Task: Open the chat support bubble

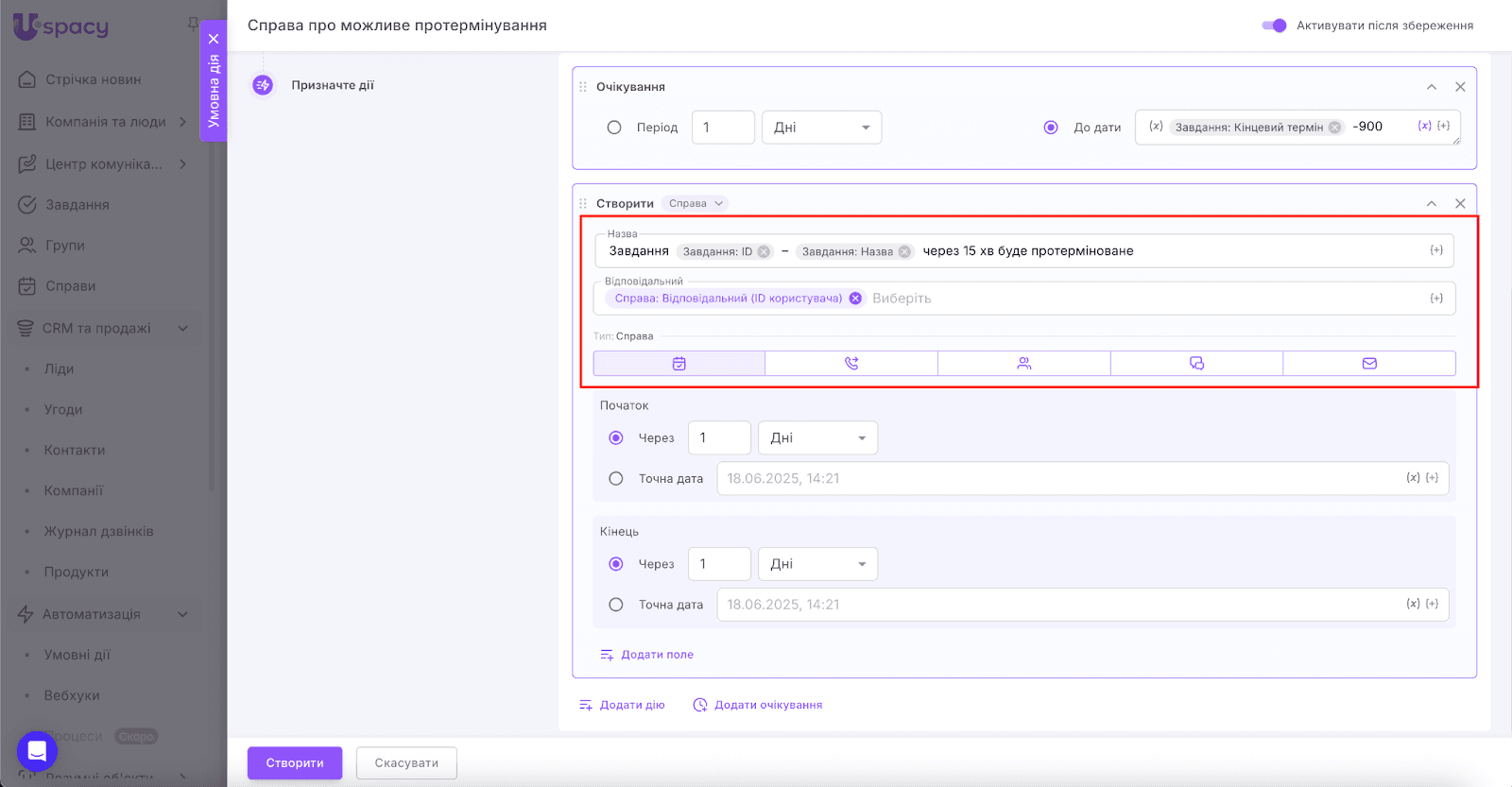Action: coord(37,751)
